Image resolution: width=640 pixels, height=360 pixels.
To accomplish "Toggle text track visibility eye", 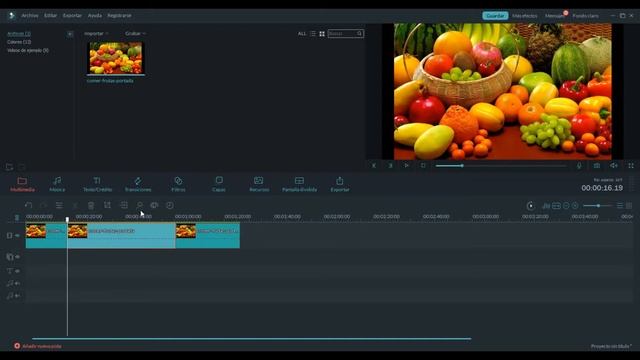I will 18,271.
